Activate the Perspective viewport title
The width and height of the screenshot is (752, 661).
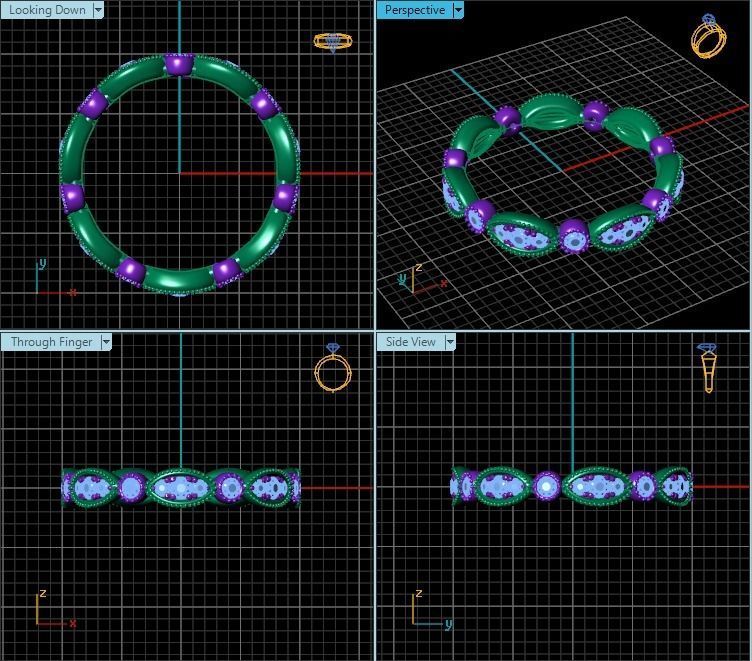tap(415, 10)
